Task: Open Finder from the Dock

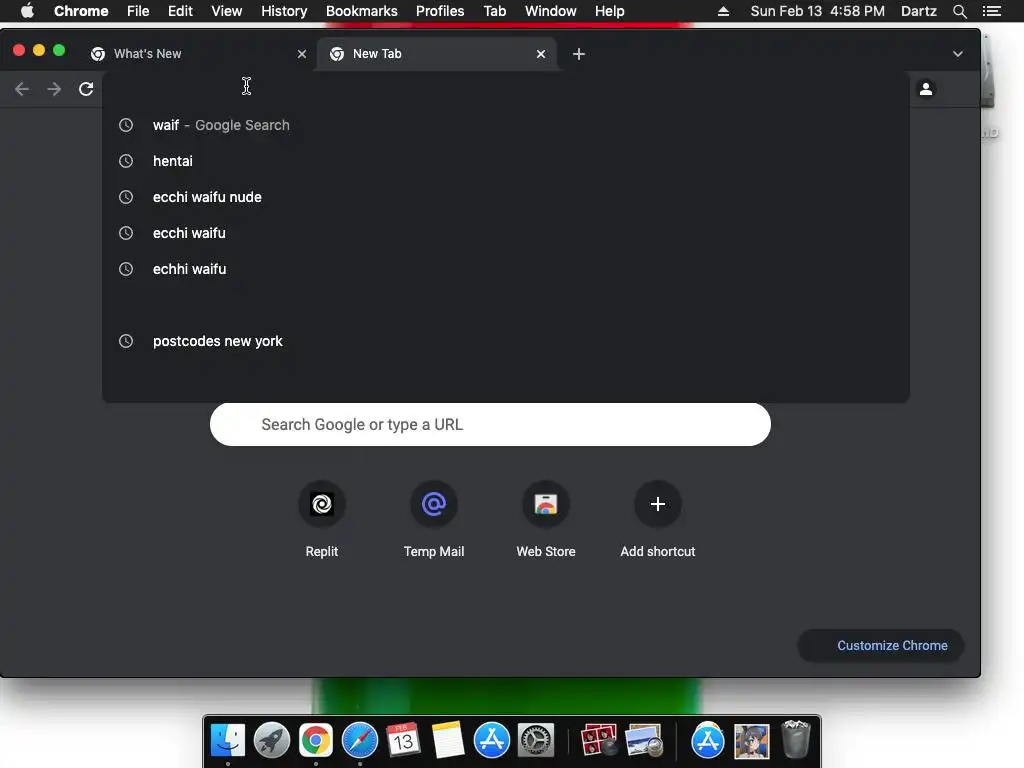Action: pos(227,740)
